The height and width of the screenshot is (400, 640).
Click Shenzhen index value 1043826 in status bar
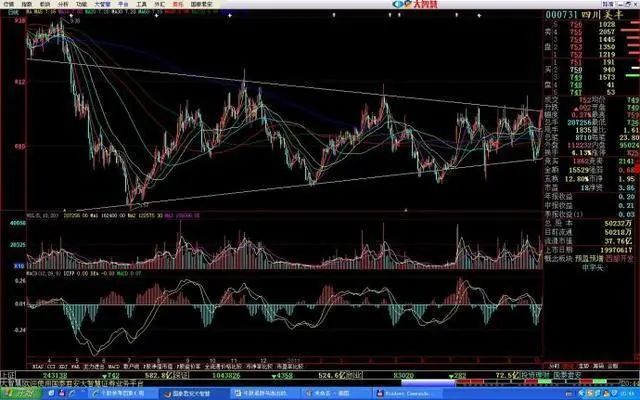[x=226, y=375]
